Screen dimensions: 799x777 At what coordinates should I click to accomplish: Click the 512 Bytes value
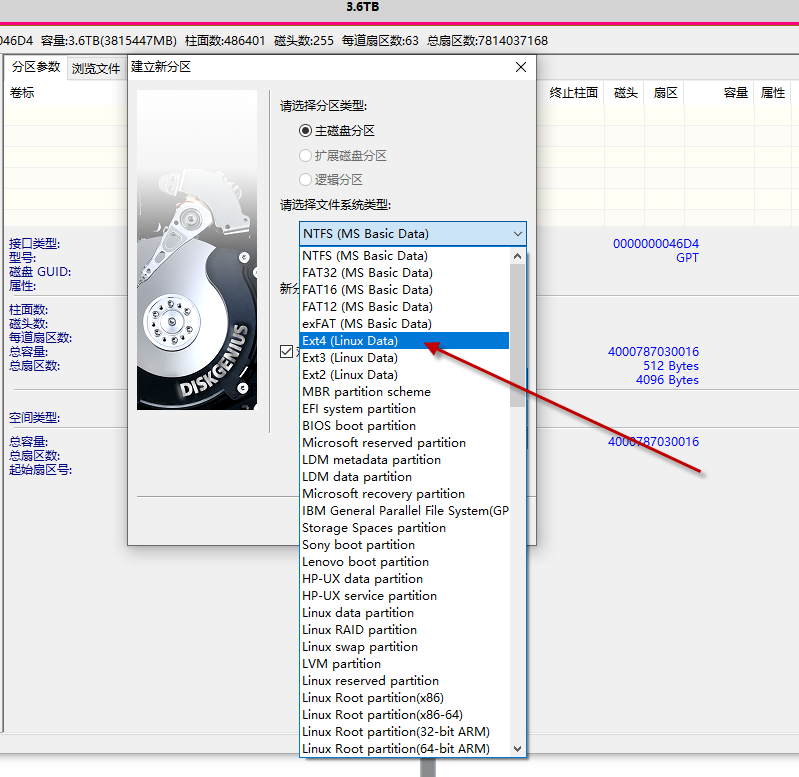click(x=671, y=366)
